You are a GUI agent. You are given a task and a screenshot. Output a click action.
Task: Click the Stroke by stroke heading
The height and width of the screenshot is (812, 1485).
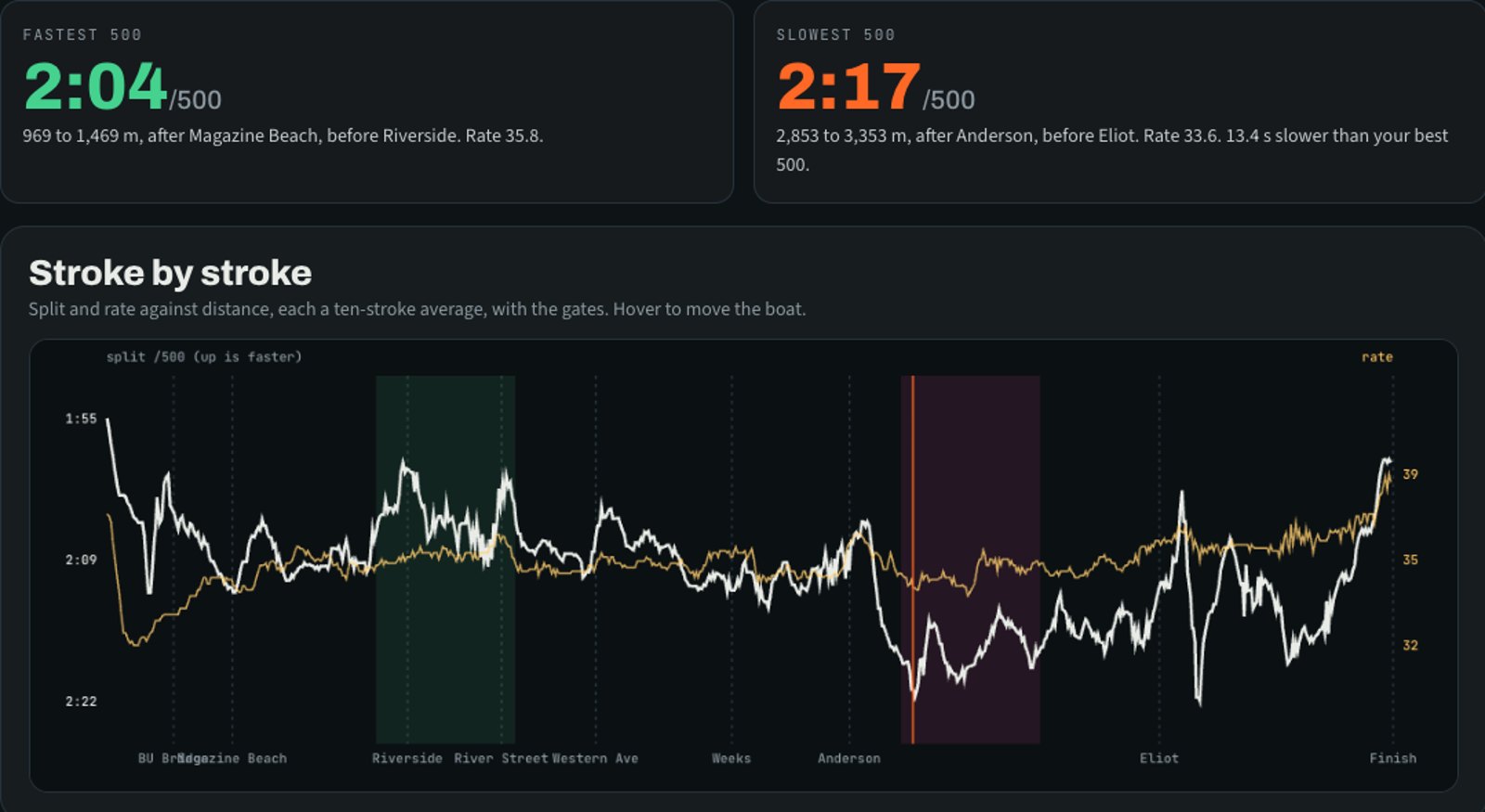click(x=170, y=273)
